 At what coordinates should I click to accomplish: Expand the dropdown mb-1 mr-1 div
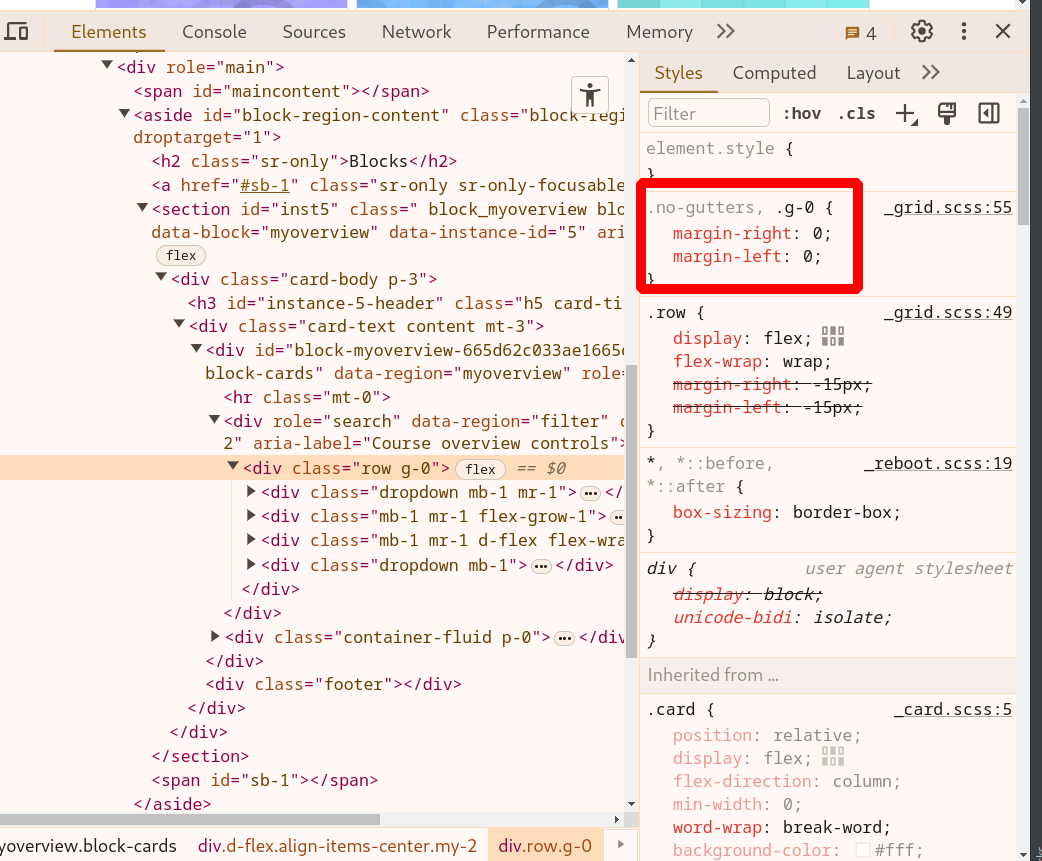coord(251,492)
